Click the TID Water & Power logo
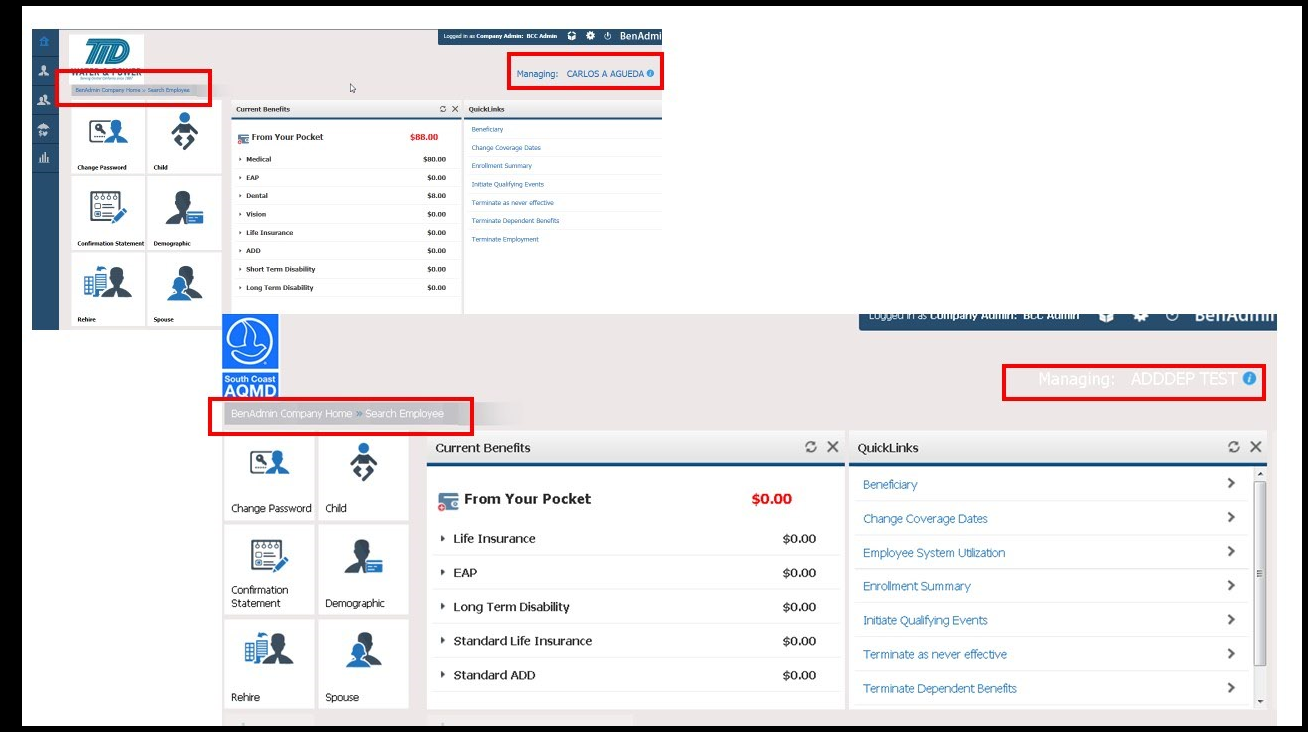Viewport: 1308px width, 732px height. [x=106, y=56]
